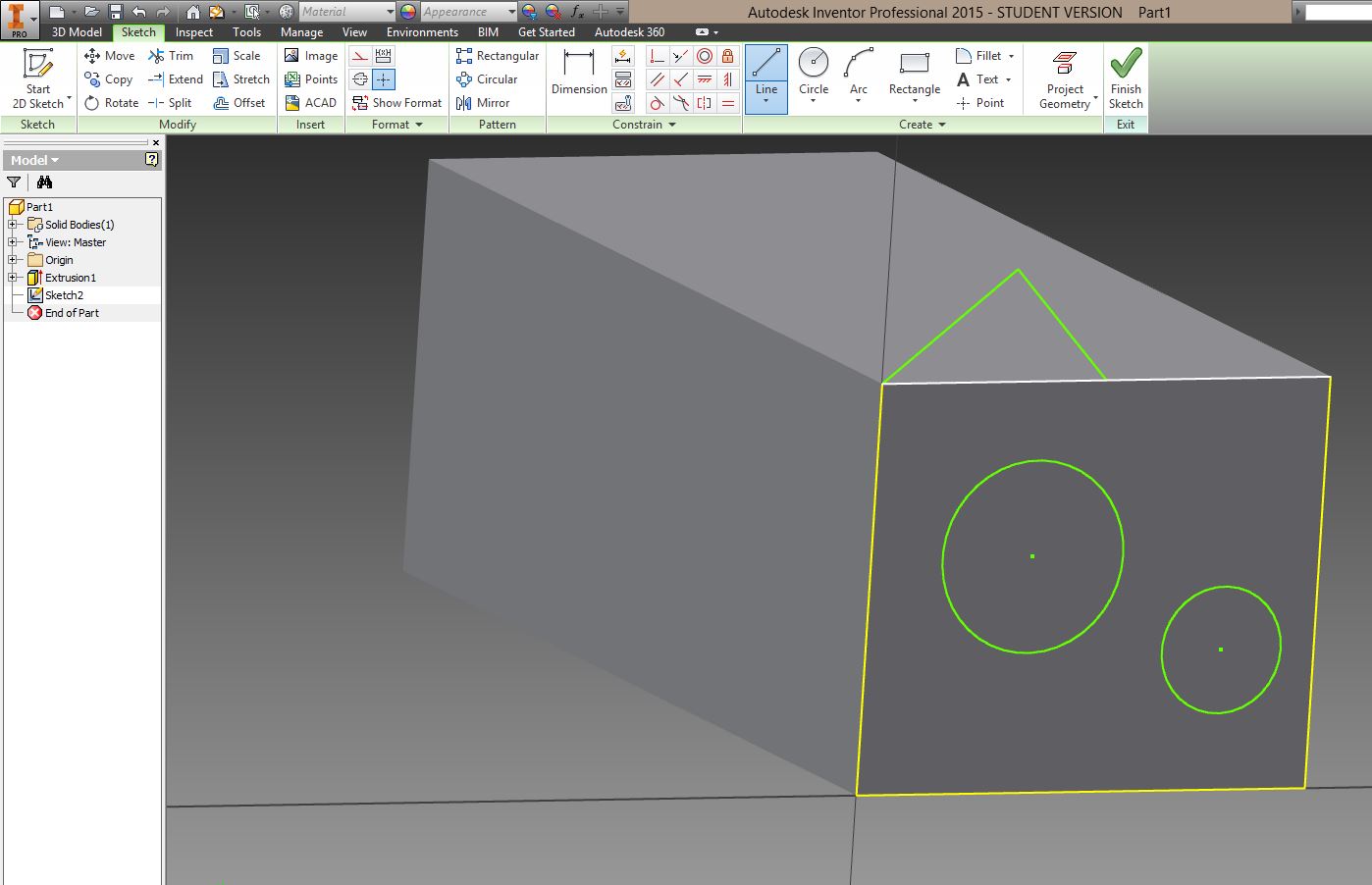The width and height of the screenshot is (1372, 885).
Task: Toggle Show Format
Action: tap(396, 103)
